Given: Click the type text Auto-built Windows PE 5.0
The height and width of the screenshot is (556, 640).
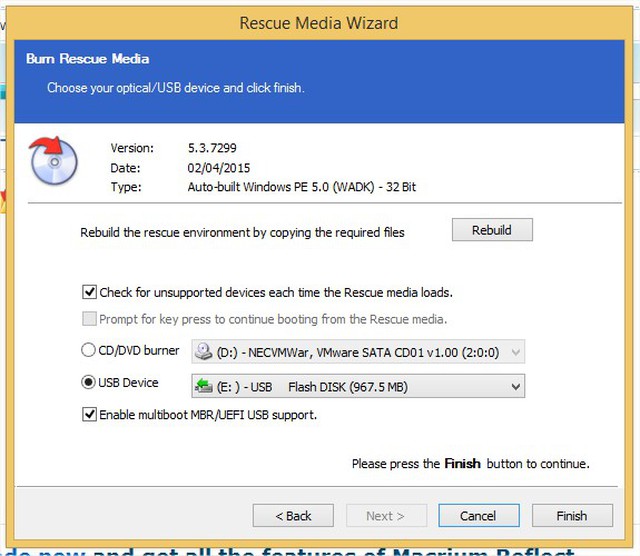Looking at the screenshot, I should pos(302,187).
